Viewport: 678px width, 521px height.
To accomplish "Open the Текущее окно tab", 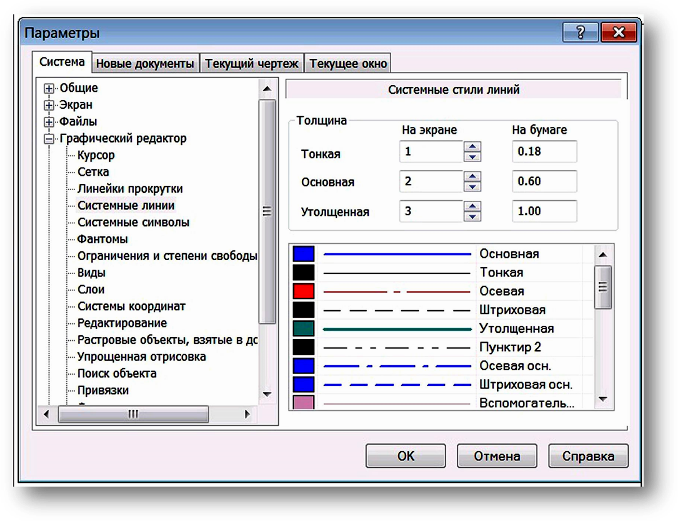I will point(348,63).
